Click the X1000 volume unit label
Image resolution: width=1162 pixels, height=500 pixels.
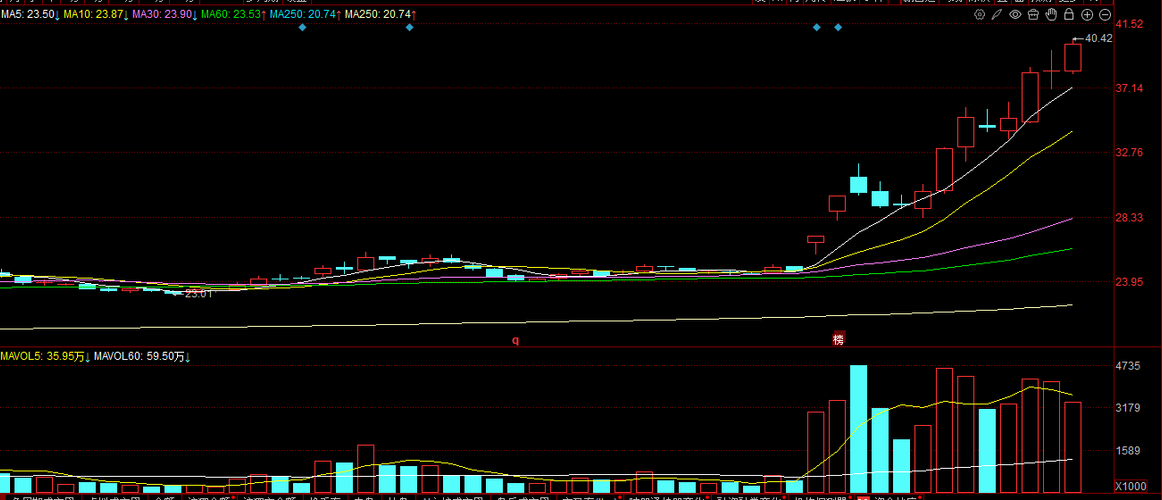(x=1130, y=487)
